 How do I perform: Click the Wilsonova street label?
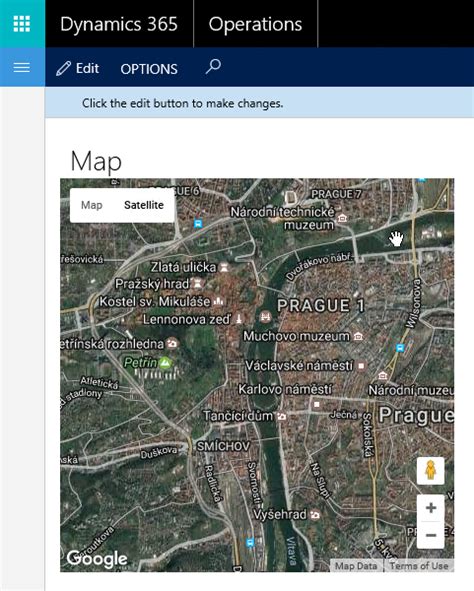click(412, 303)
